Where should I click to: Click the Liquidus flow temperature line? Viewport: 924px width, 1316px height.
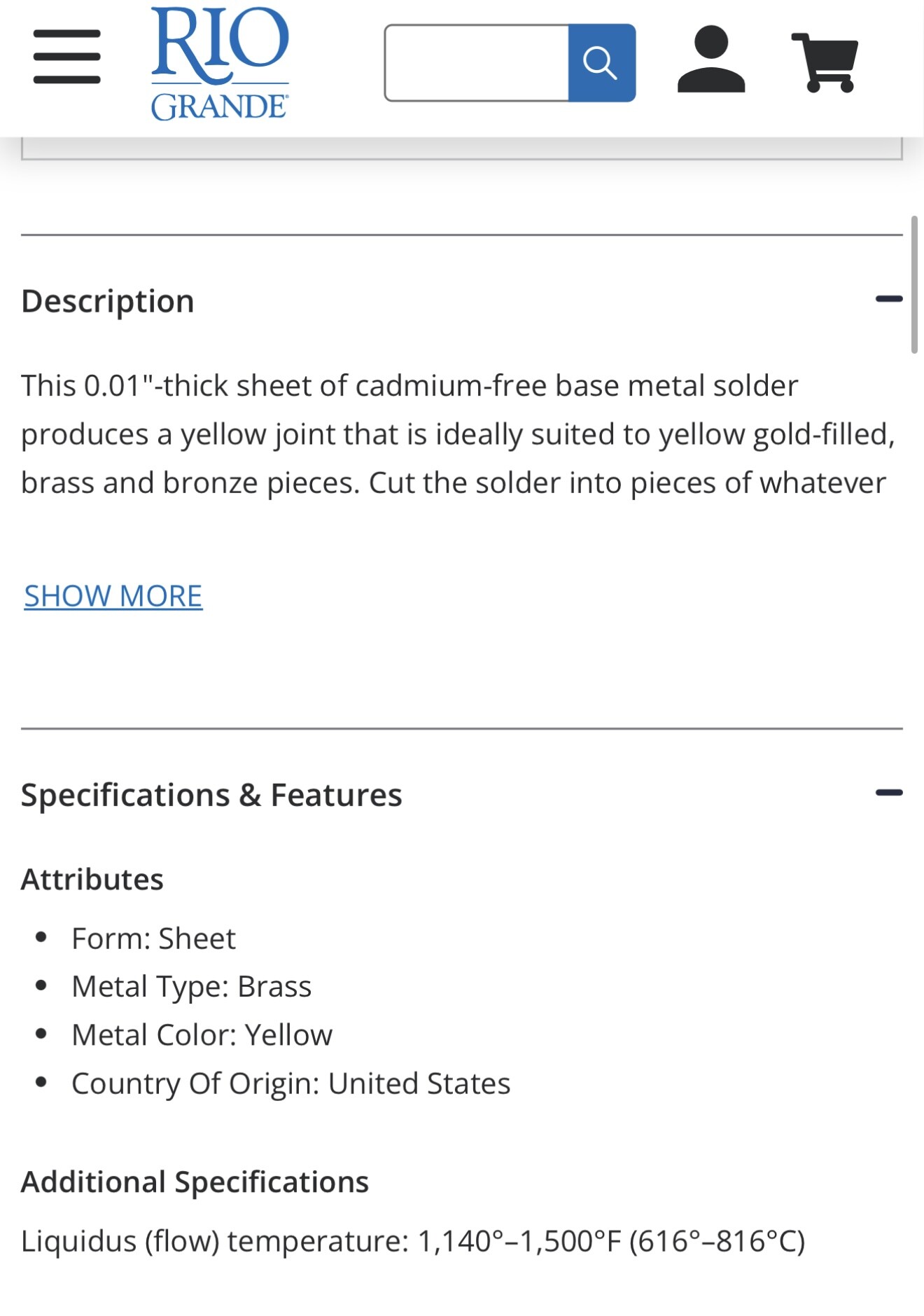coord(413,1241)
